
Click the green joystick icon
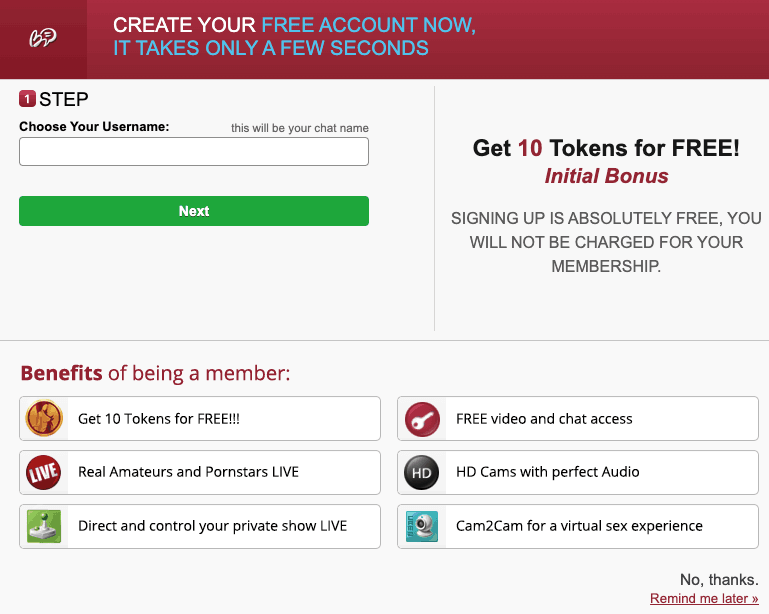pyautogui.click(x=44, y=526)
